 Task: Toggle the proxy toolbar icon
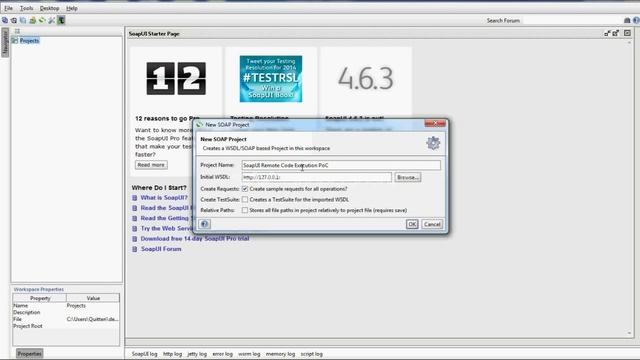coord(61,20)
